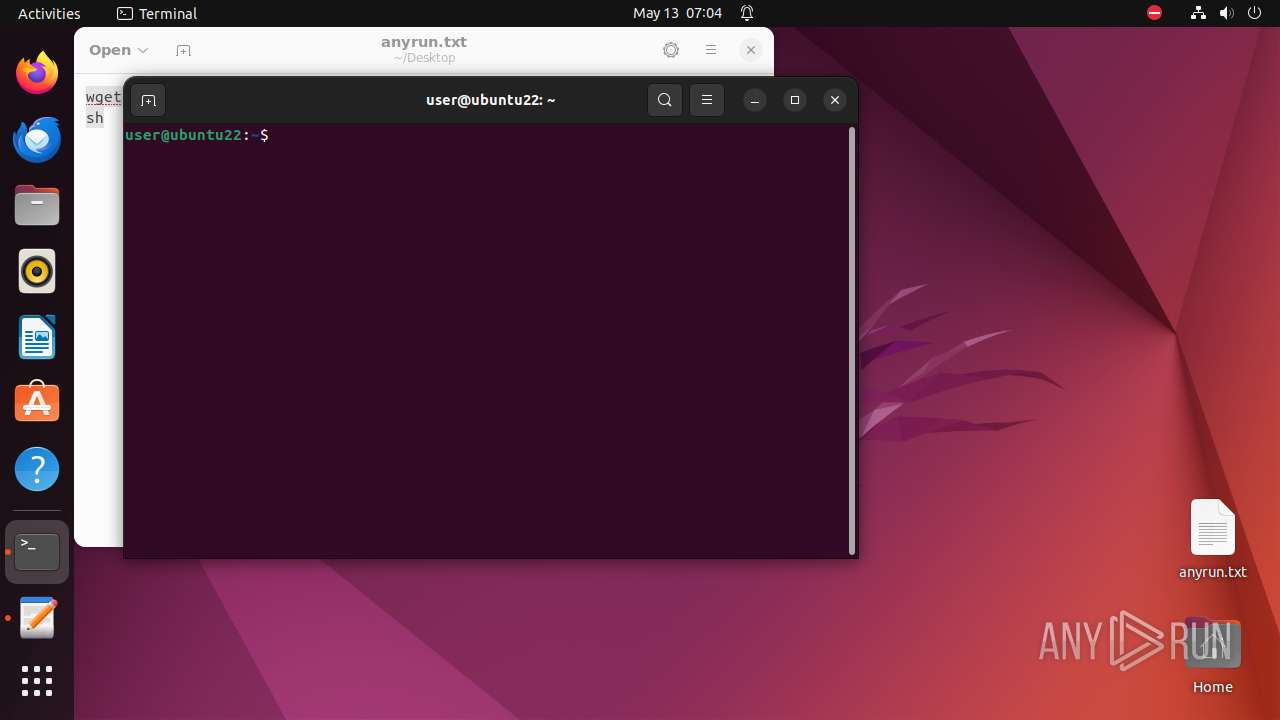Open the Terminal app menu in top bar
The height and width of the screenshot is (720, 1280).
[157, 13]
